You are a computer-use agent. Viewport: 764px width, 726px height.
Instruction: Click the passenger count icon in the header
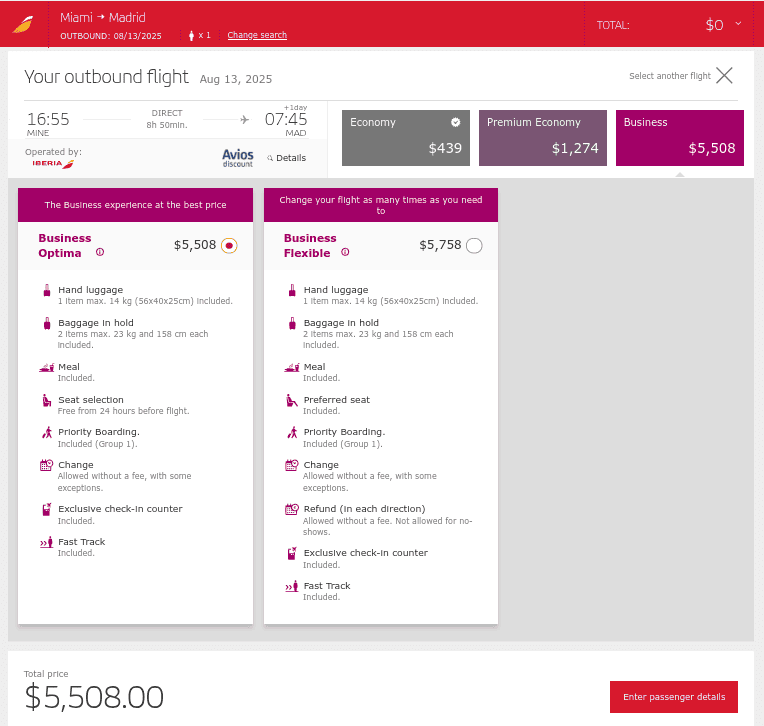click(x=191, y=36)
